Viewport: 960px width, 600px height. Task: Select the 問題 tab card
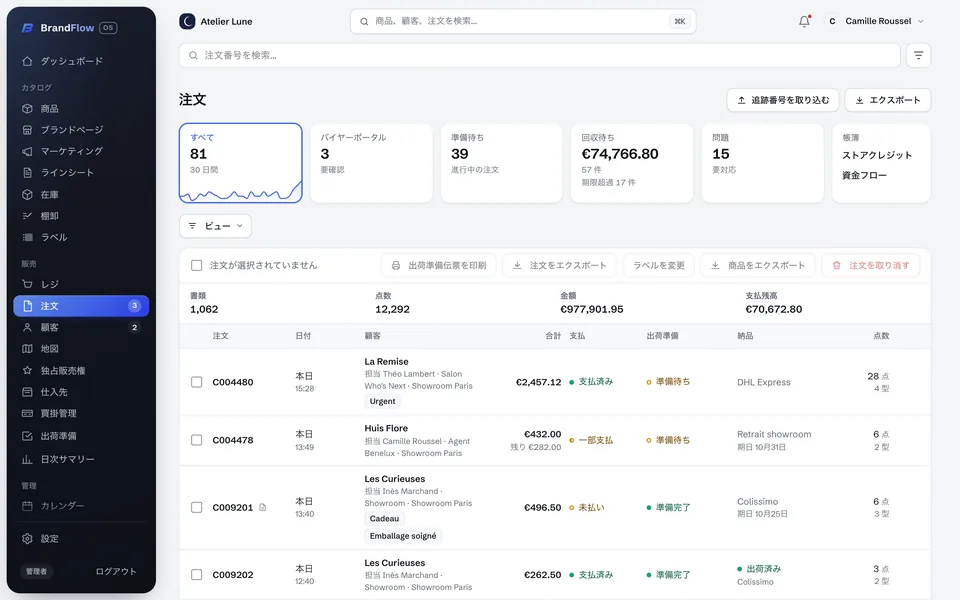coord(762,163)
